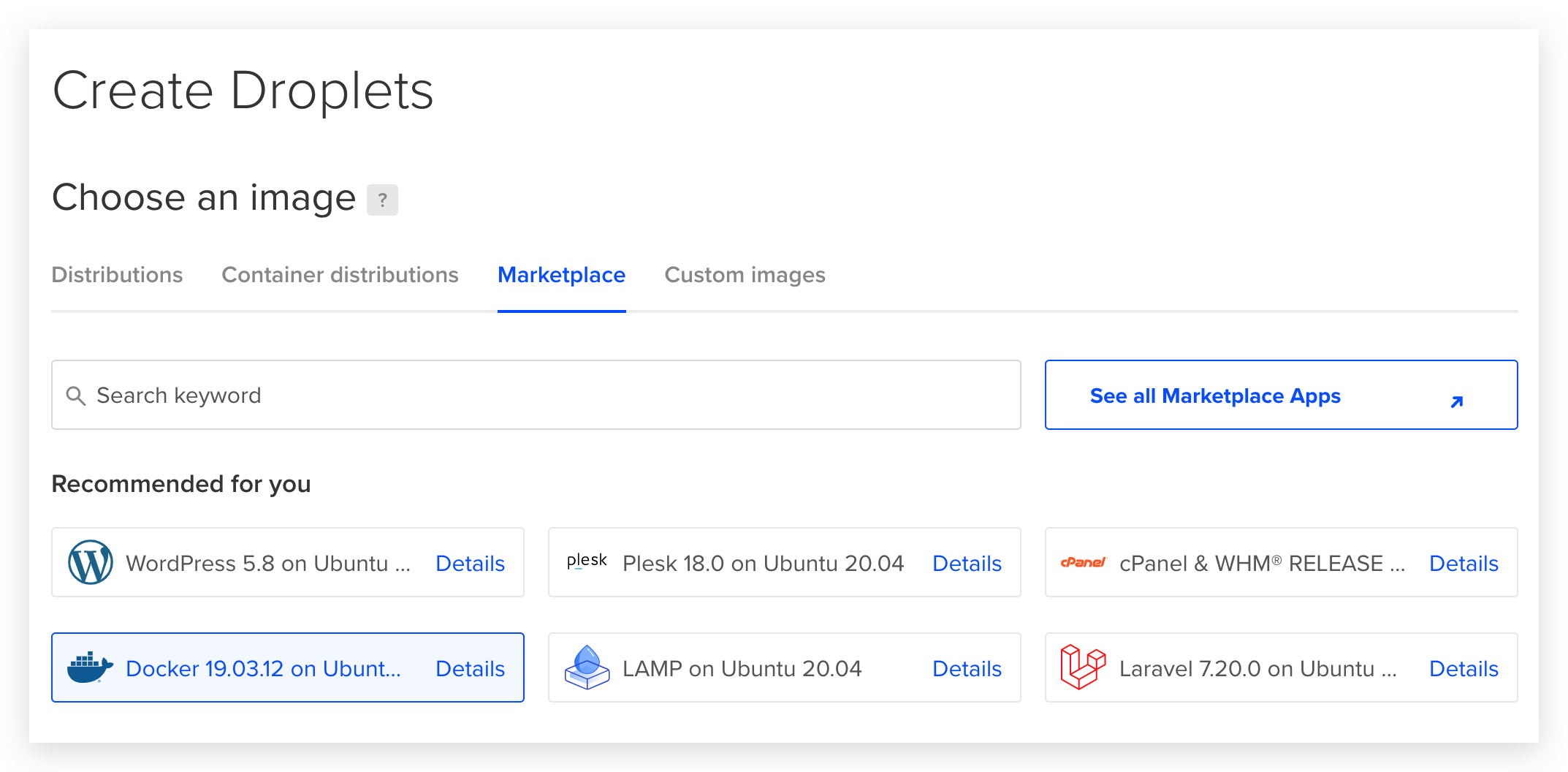Screen dimensions: 1568x772
Task: Click the WordPress logo icon
Action: [x=90, y=562]
